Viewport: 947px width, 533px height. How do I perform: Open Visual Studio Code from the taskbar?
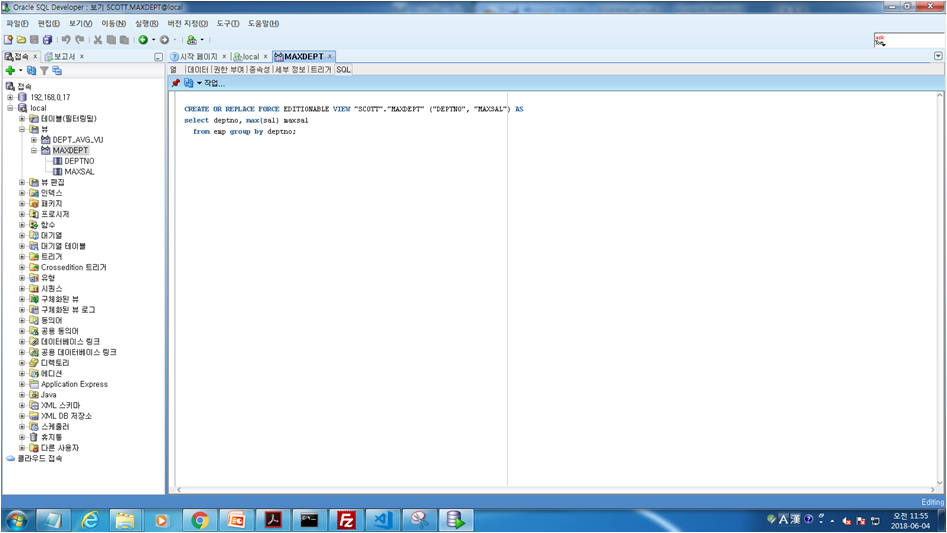(383, 520)
